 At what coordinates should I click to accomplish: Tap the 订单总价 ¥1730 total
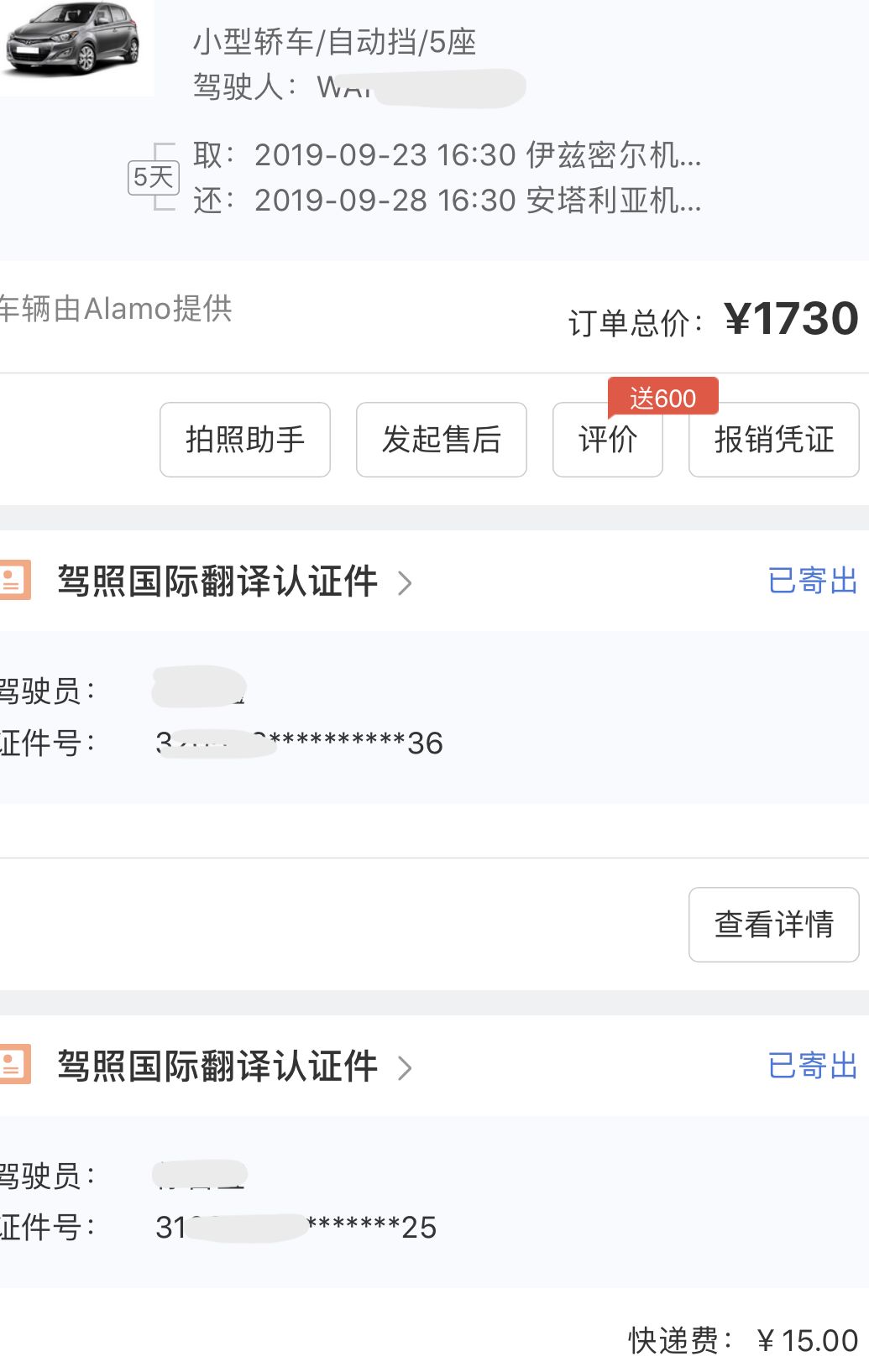pos(714,320)
